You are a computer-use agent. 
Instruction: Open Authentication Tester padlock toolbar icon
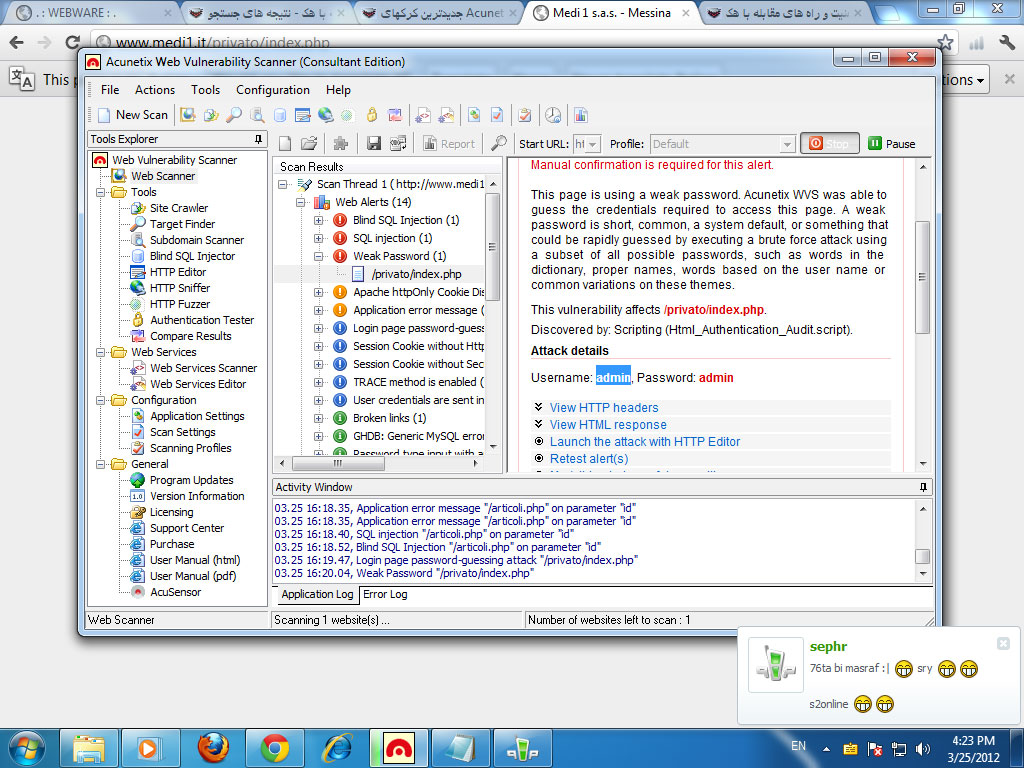click(x=372, y=115)
